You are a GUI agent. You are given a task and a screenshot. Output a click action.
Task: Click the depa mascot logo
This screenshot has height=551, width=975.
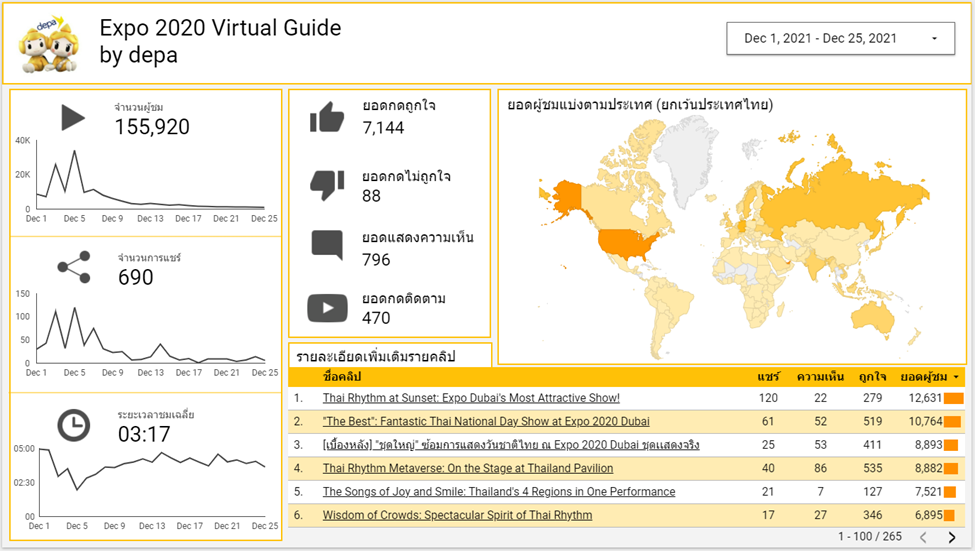point(49,44)
